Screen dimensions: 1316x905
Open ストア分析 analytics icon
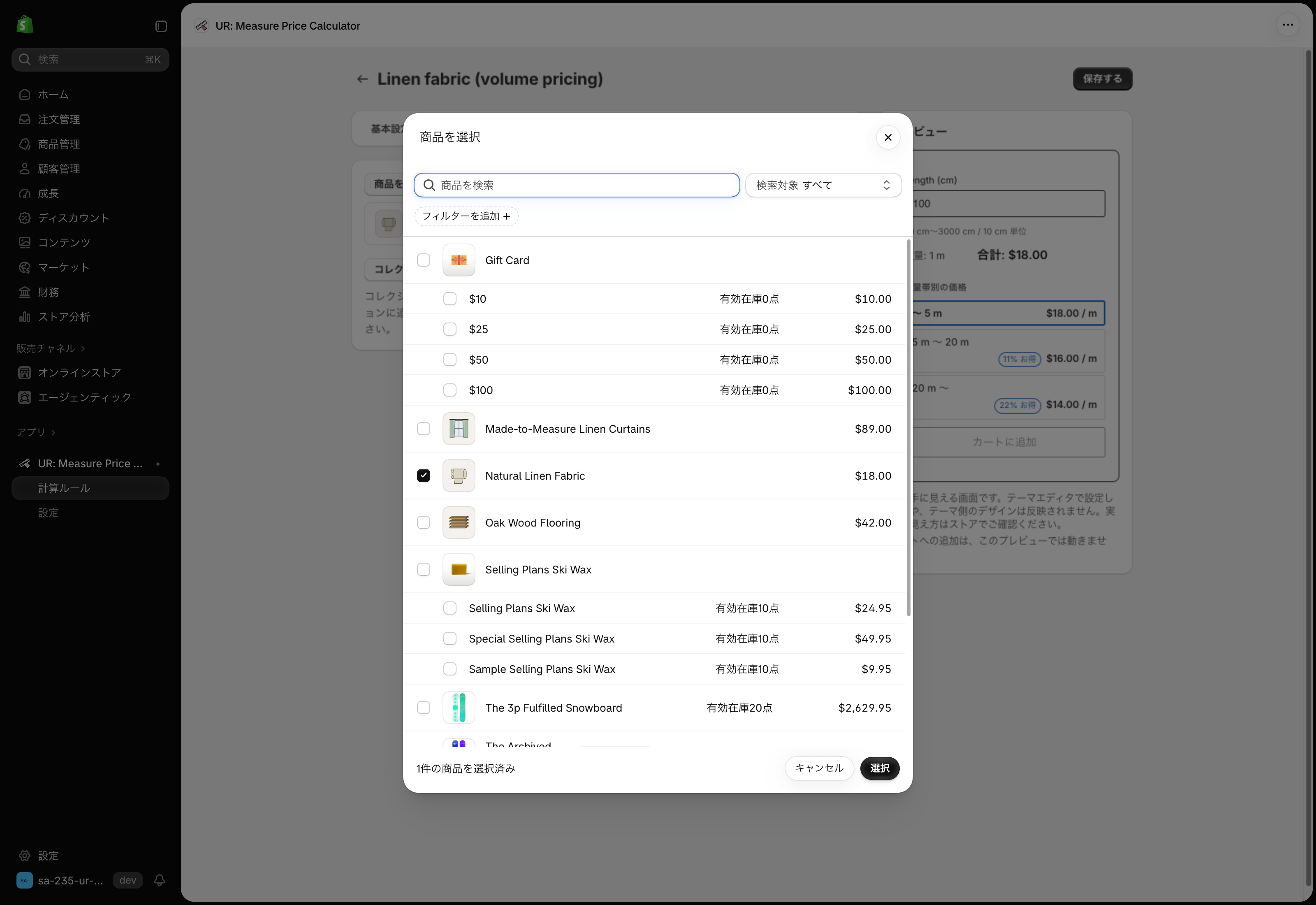pos(24,316)
